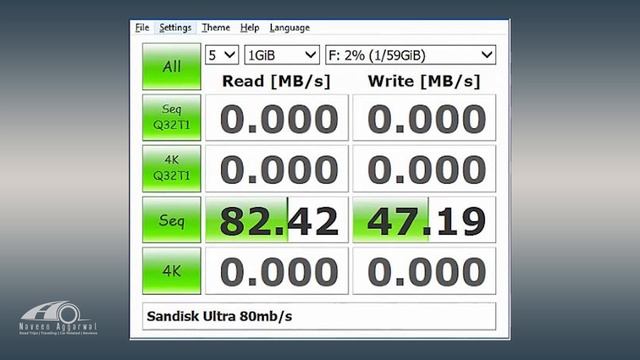Start the Seq Q32T1 test

(x=171, y=118)
